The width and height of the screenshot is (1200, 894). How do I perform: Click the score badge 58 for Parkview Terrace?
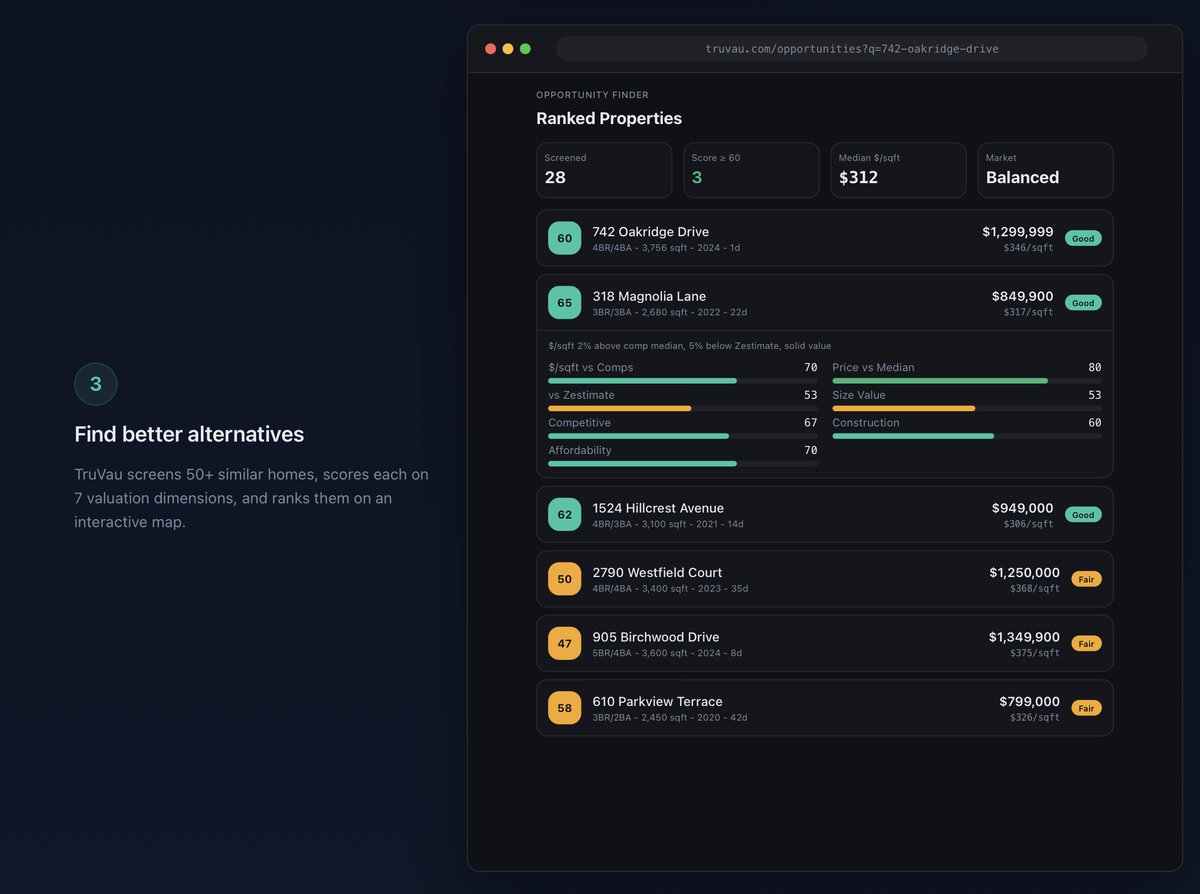tap(564, 708)
